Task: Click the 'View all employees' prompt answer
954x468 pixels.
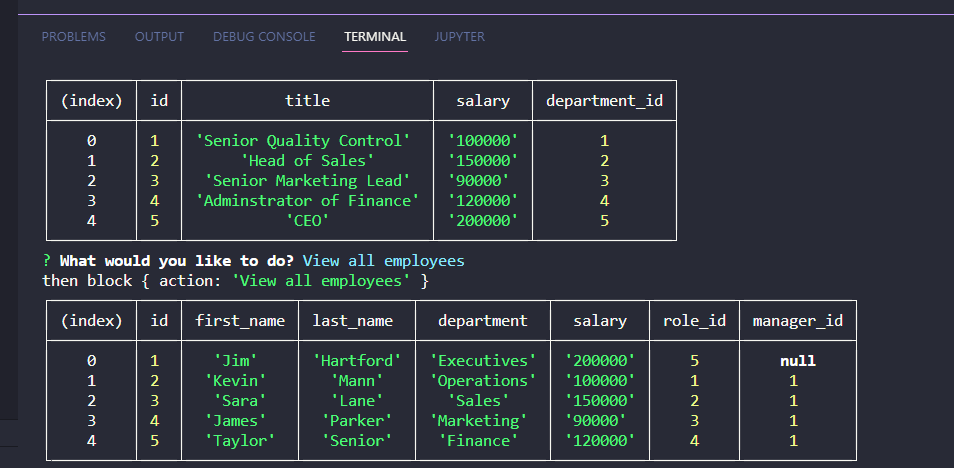Action: point(383,261)
